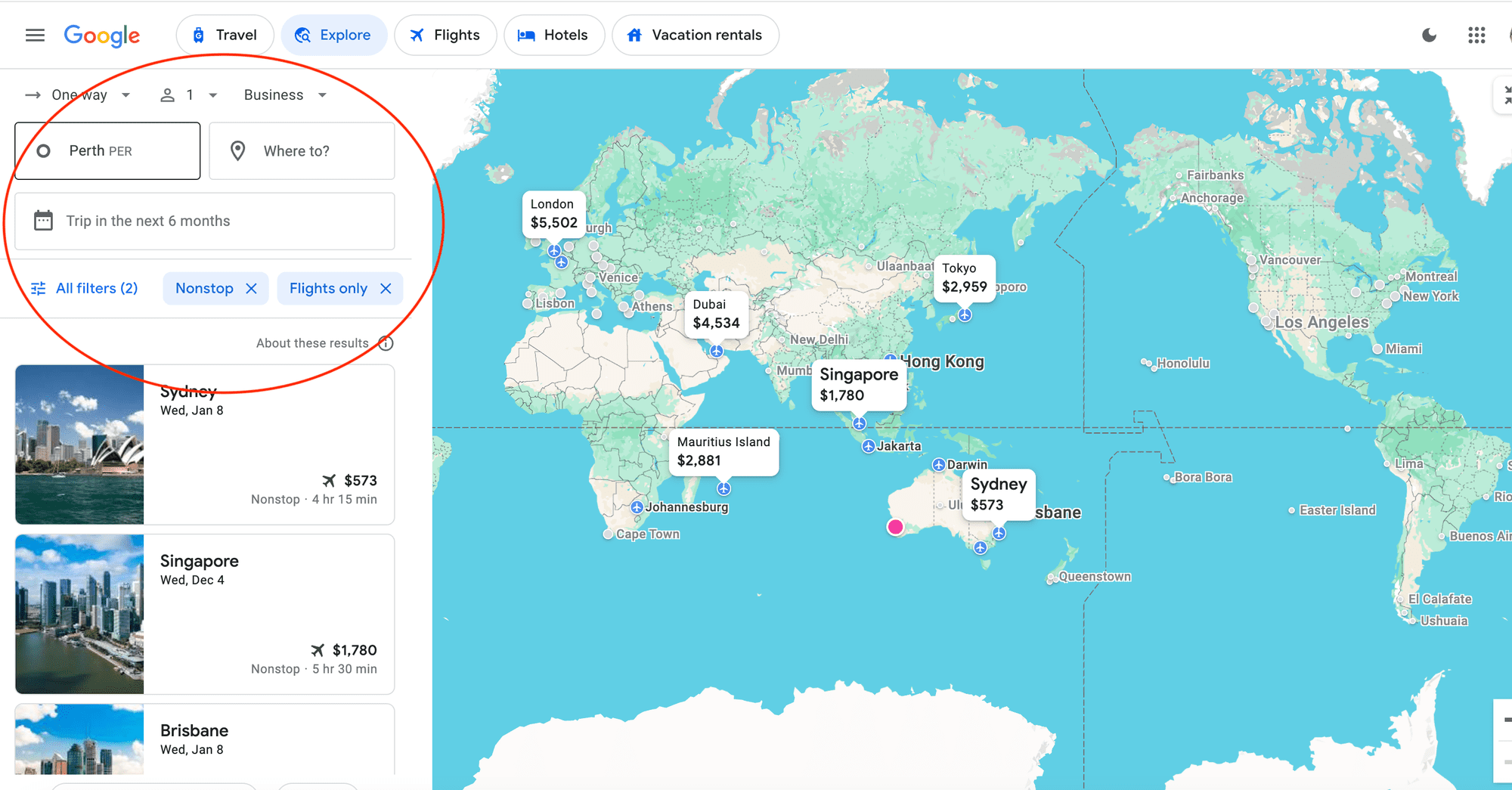Open All filters (2)

[x=84, y=288]
